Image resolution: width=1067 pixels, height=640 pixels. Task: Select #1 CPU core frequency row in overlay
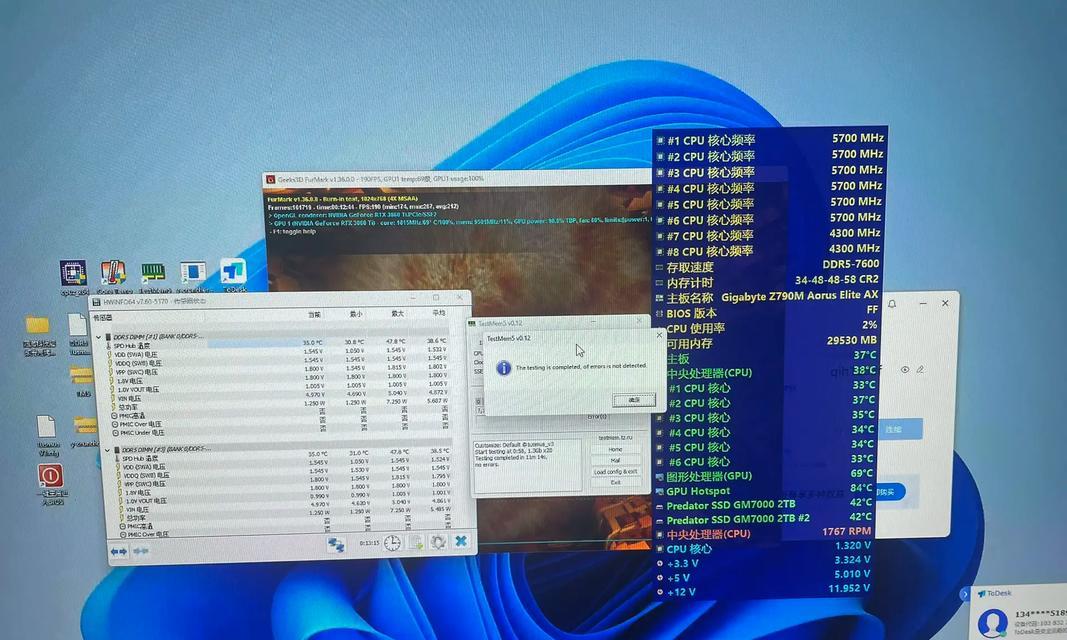(770, 139)
